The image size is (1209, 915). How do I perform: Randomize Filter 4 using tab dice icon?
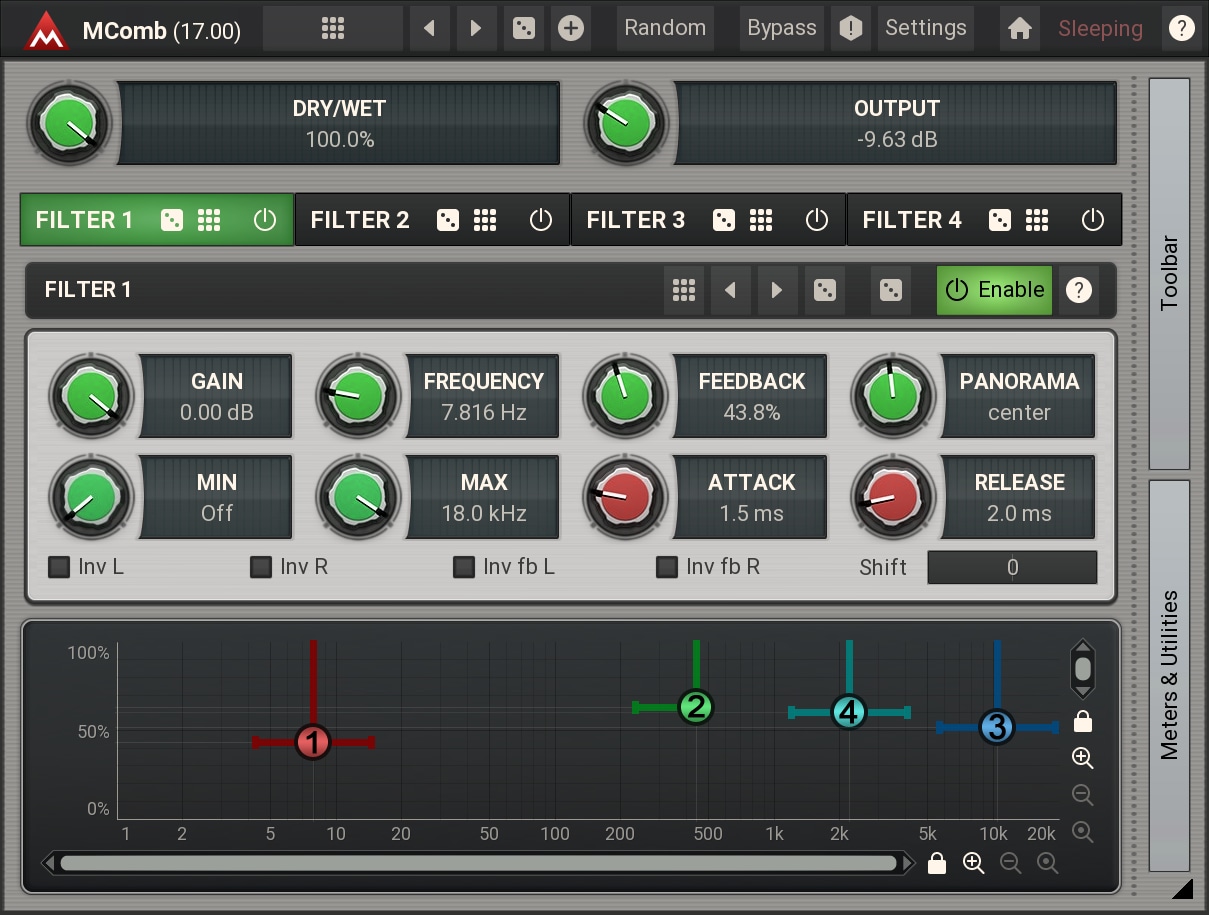1000,220
